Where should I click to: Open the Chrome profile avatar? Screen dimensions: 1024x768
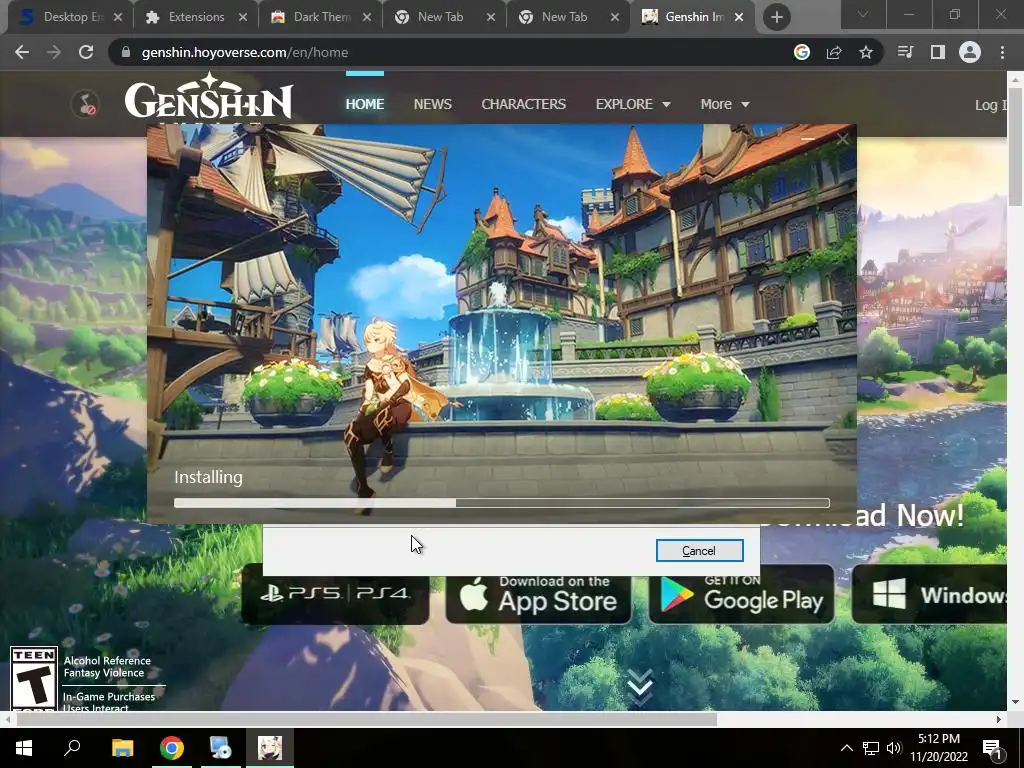[x=970, y=52]
